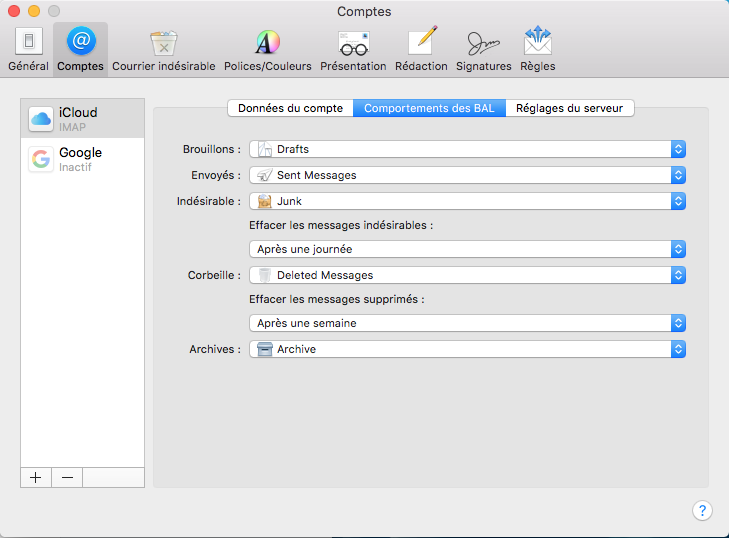Open Polices/Couleurs preferences
The width and height of the screenshot is (729, 538).
[x=267, y=49]
